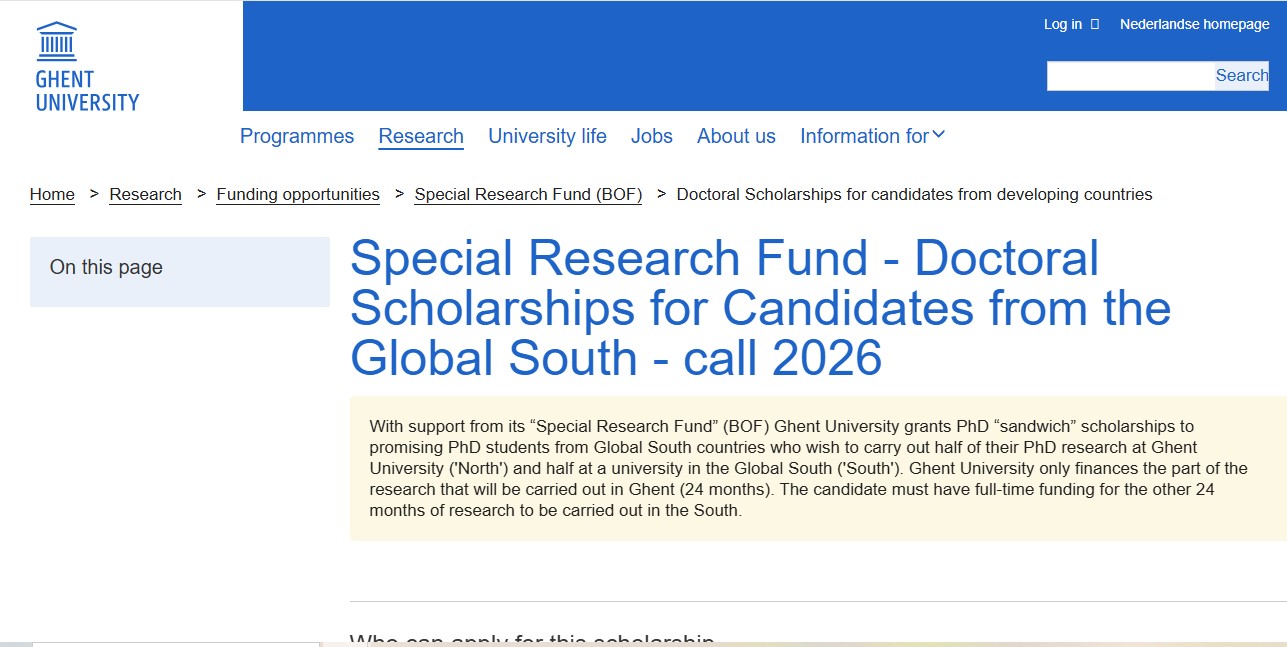Switch to the Nederlandse homepage

point(1194,24)
